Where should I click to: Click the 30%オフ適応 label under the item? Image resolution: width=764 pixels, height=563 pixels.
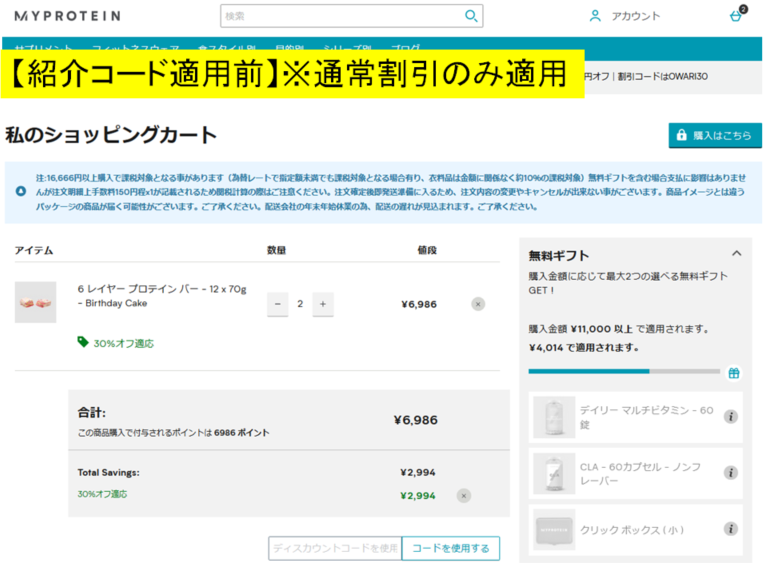[x=123, y=344]
